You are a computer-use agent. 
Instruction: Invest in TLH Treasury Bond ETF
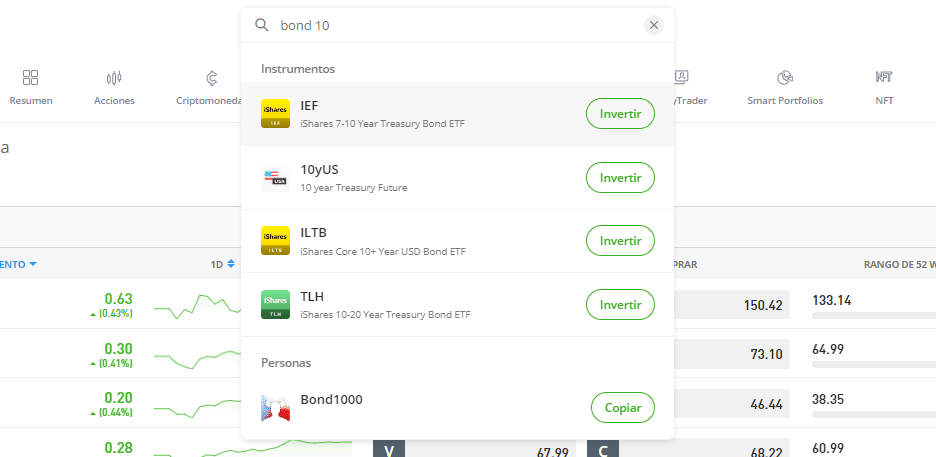pos(620,304)
